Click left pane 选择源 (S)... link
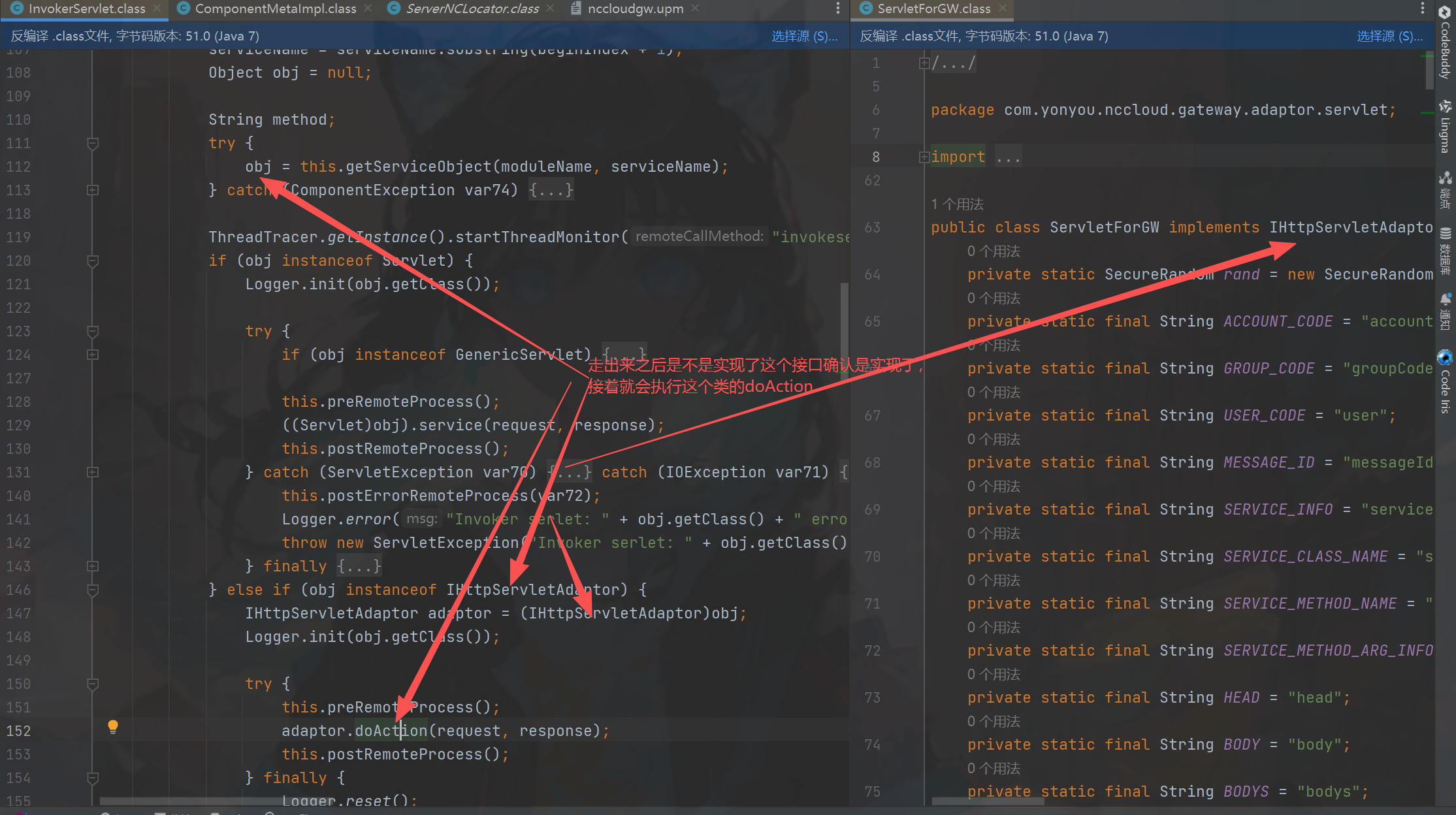The height and width of the screenshot is (815, 1456). pos(804,36)
